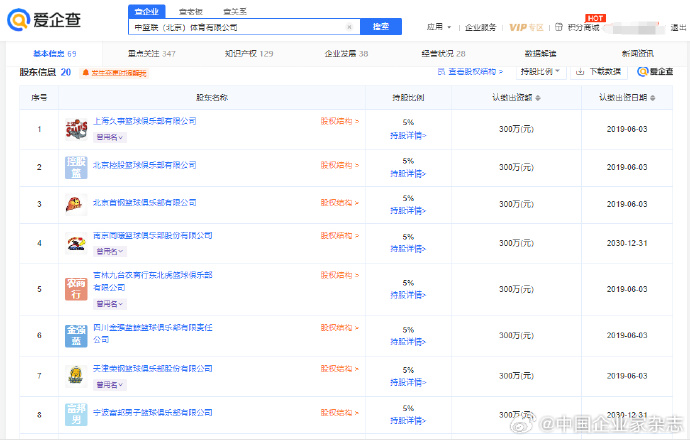The height and width of the screenshot is (440, 690).
Task: Click the 爱企查 logo
Action: [x=44, y=20]
